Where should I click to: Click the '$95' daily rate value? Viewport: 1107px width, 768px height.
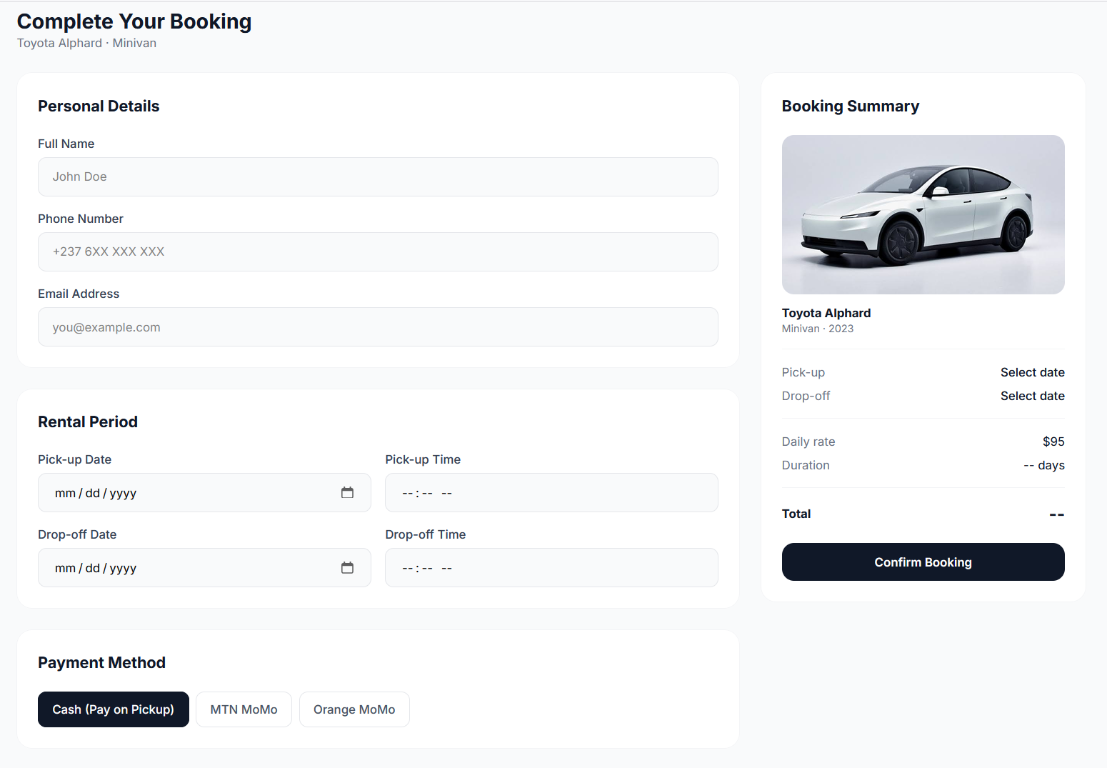(x=1053, y=441)
